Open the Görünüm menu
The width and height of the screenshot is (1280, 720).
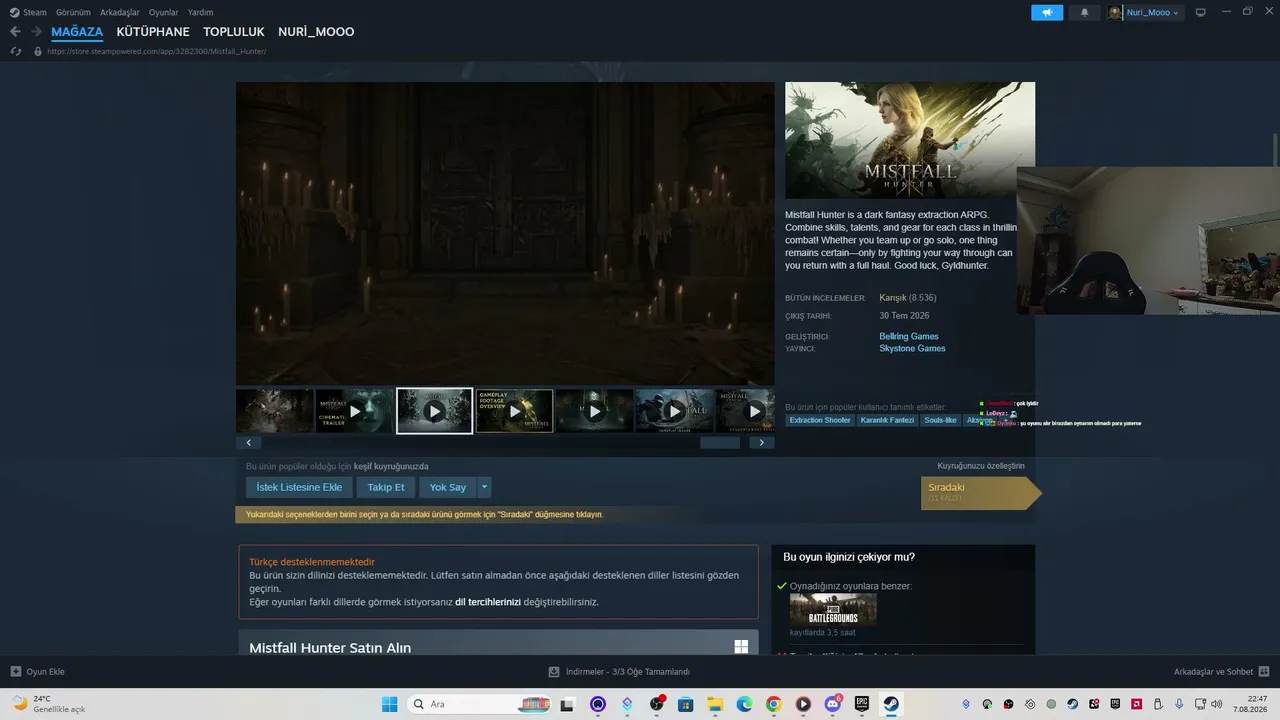73,12
